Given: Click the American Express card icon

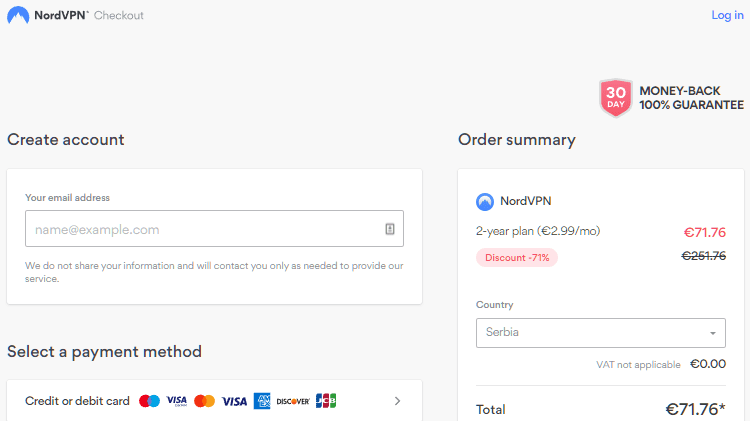Looking at the screenshot, I should tap(262, 401).
